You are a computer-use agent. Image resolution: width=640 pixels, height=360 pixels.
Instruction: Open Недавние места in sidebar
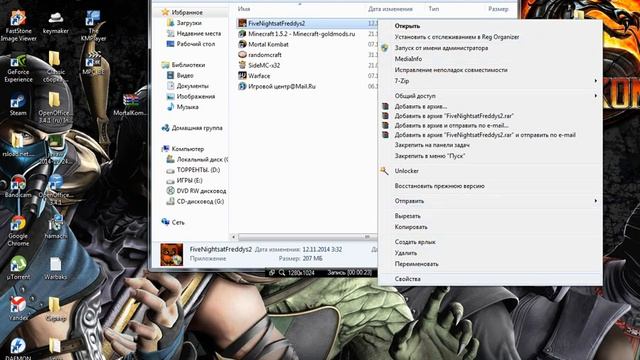click(194, 33)
